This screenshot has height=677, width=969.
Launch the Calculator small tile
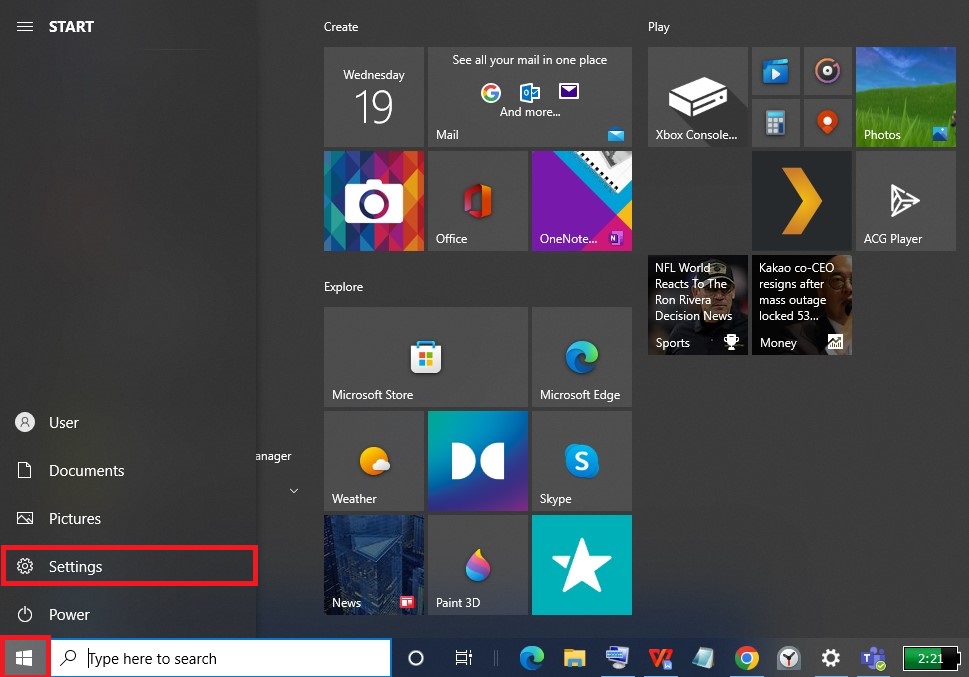(776, 123)
